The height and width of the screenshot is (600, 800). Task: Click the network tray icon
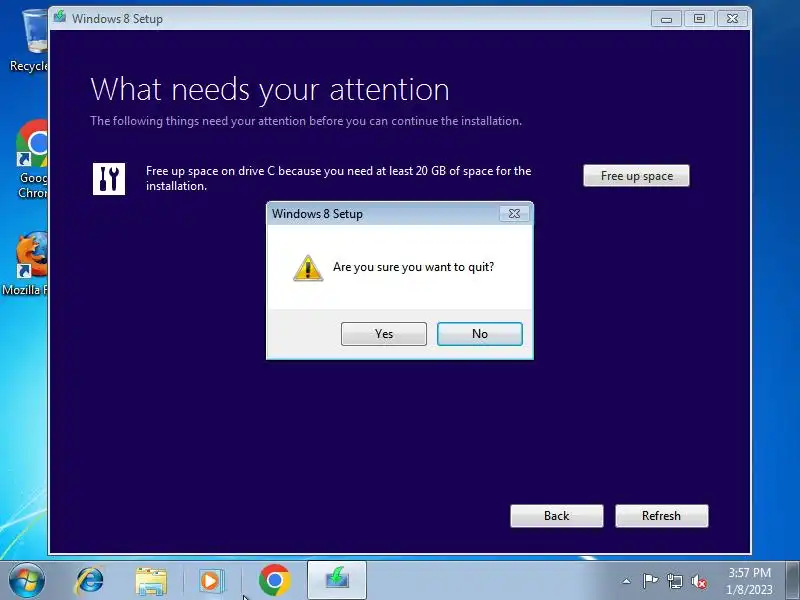(x=674, y=581)
